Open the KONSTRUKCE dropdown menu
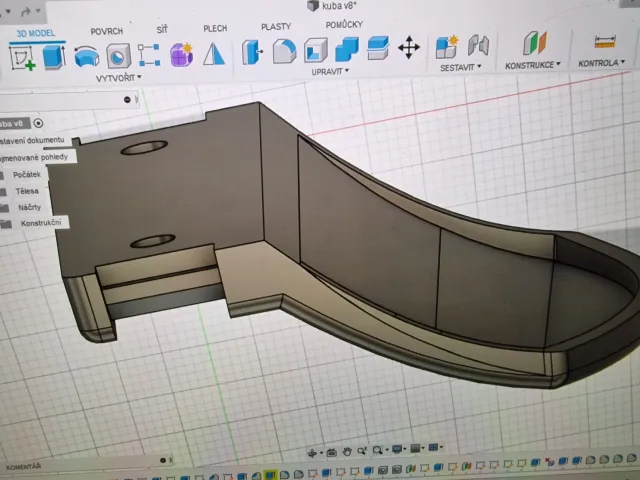This screenshot has width=640, height=480. (x=533, y=65)
